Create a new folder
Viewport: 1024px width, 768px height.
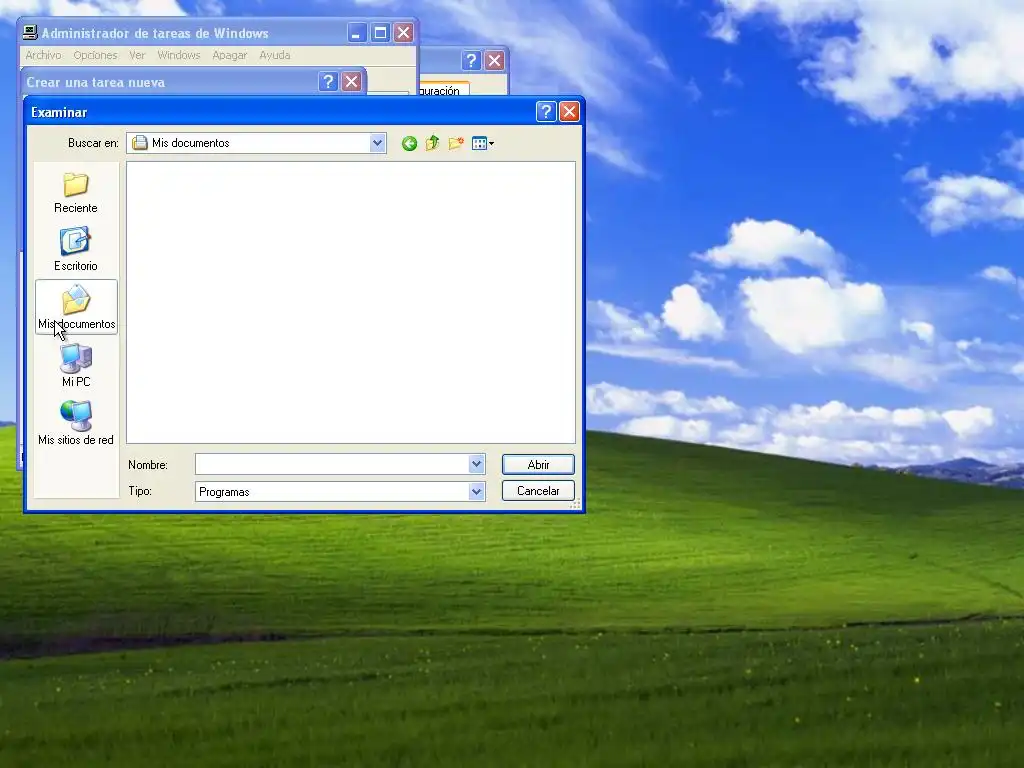tap(456, 143)
